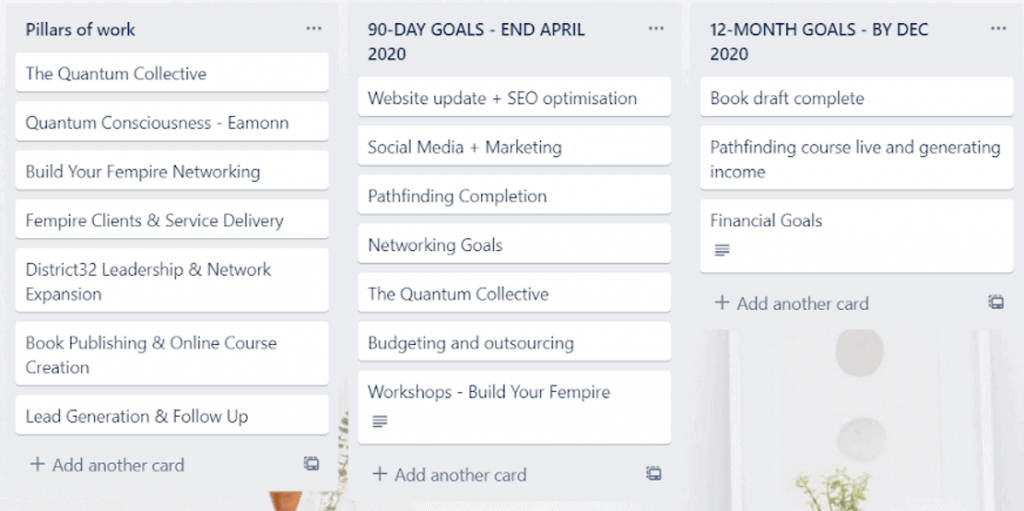Edit the Pillars of work list title
This screenshot has width=1024, height=511.
80,29
